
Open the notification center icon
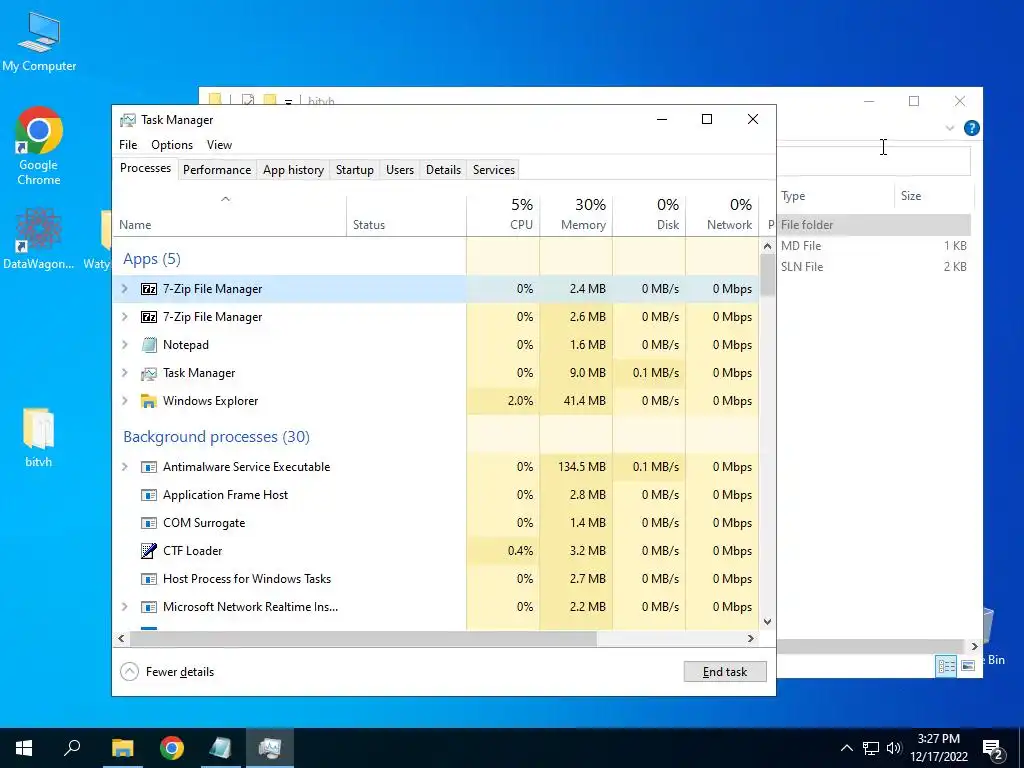coord(993,749)
